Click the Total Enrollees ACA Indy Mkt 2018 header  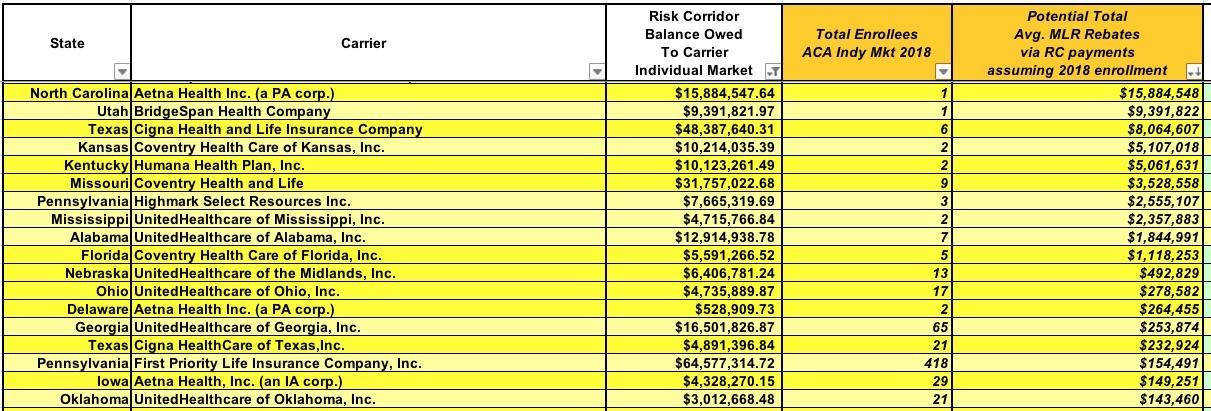coord(866,43)
